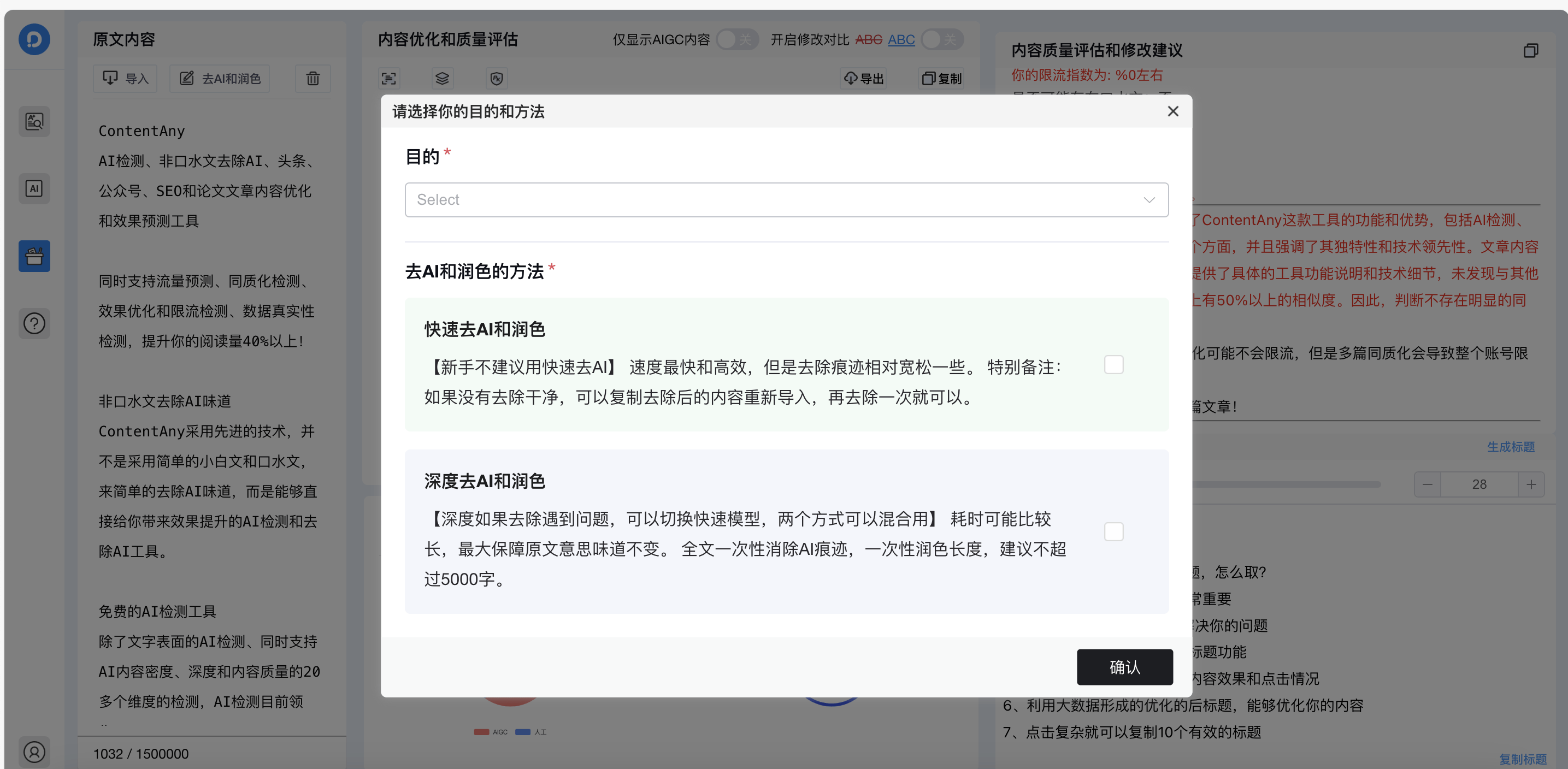
Task: Close the 请选择你的目的和方法 dialog
Action: pyautogui.click(x=1173, y=111)
